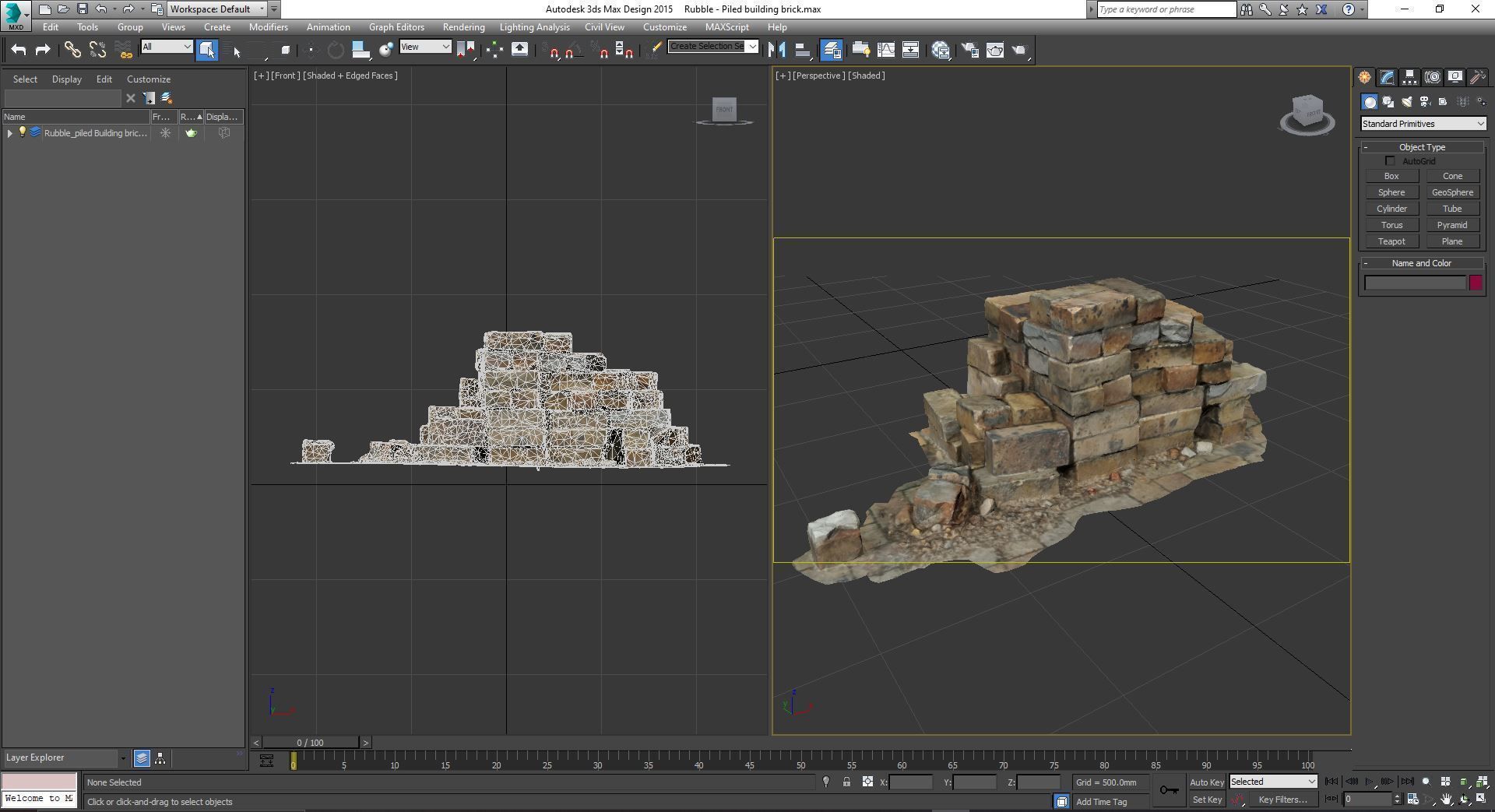Switch to the Utilities command panel tab
The height and width of the screenshot is (812, 1495).
click(x=1477, y=77)
